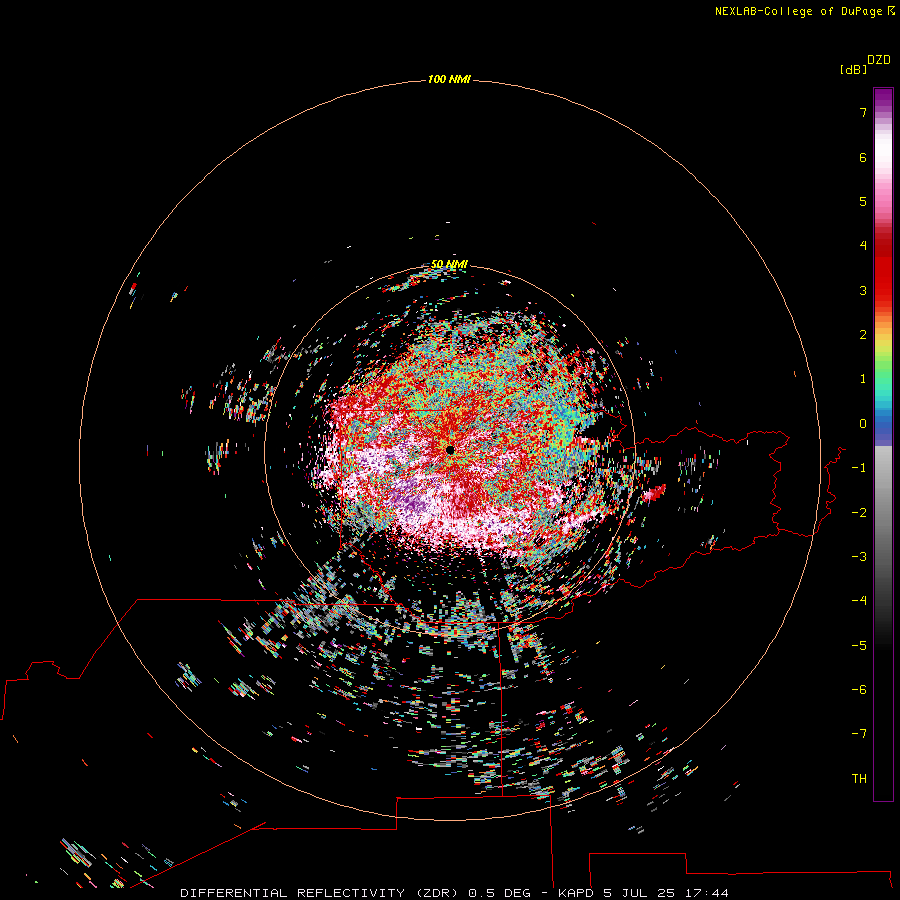Click the -2 value on the color scale

tap(859, 513)
